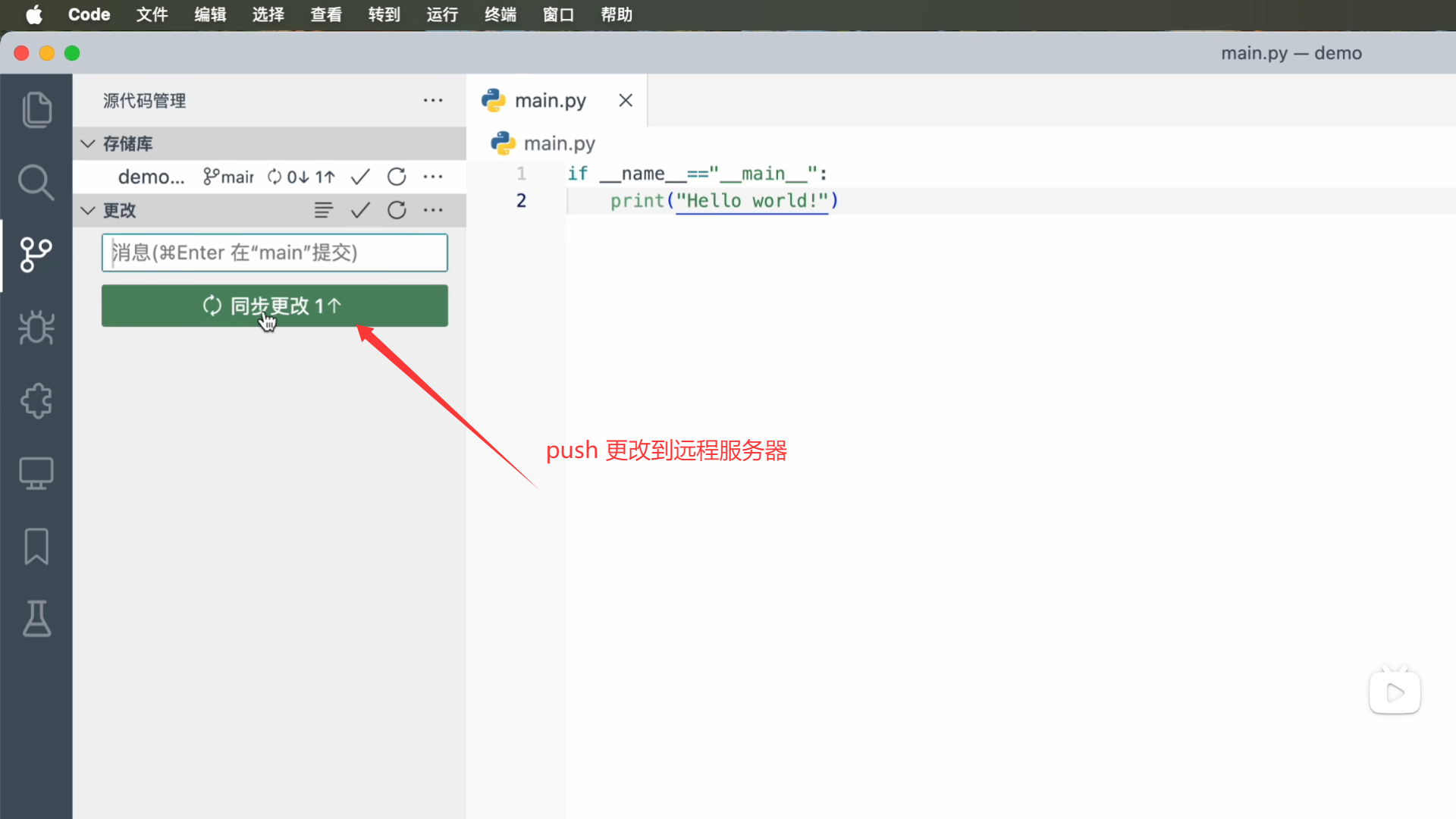The height and width of the screenshot is (819, 1456).
Task: Collapse the 存储库 section
Action: coord(88,143)
